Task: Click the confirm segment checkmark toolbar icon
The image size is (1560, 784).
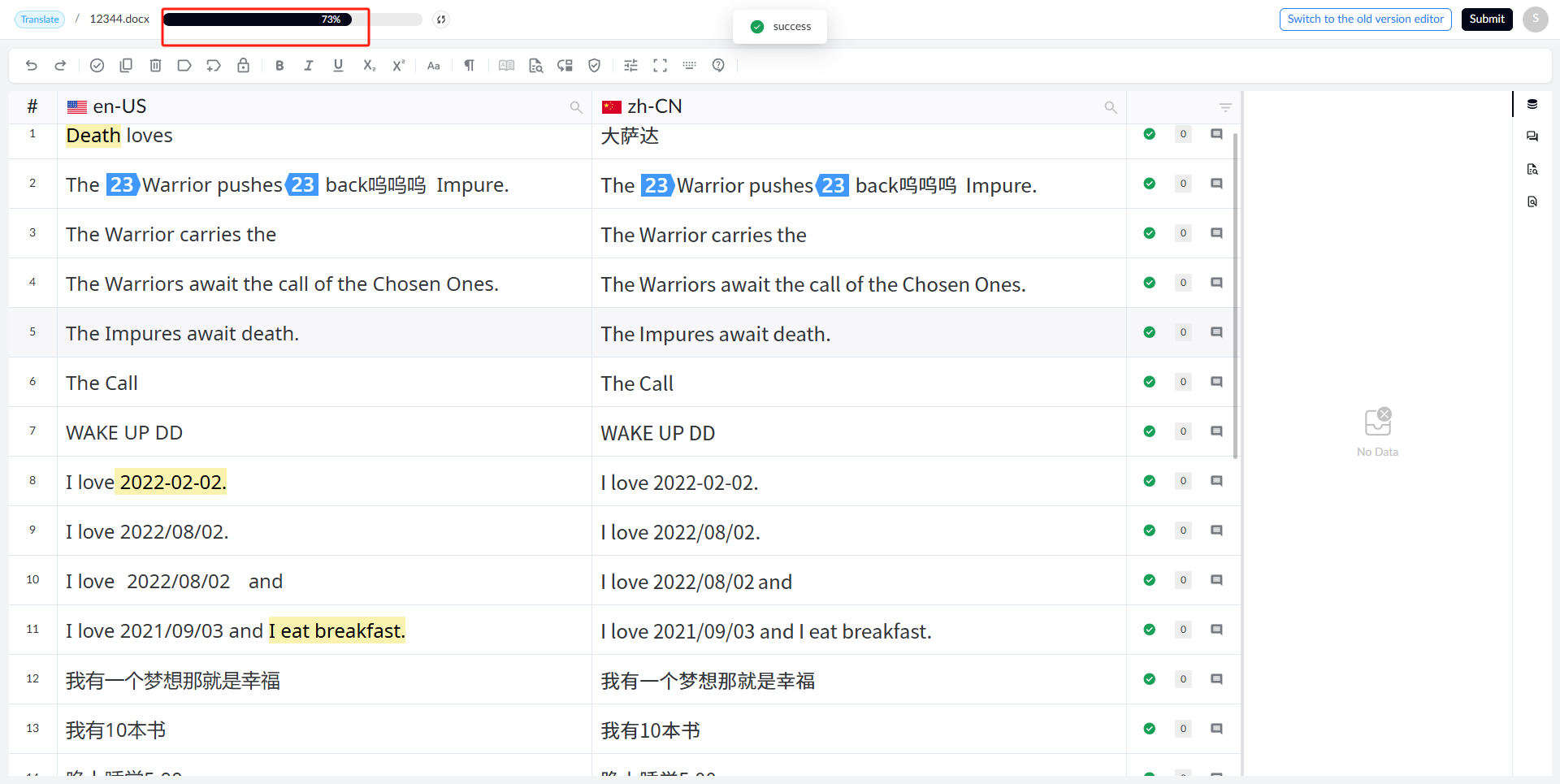Action: click(97, 66)
